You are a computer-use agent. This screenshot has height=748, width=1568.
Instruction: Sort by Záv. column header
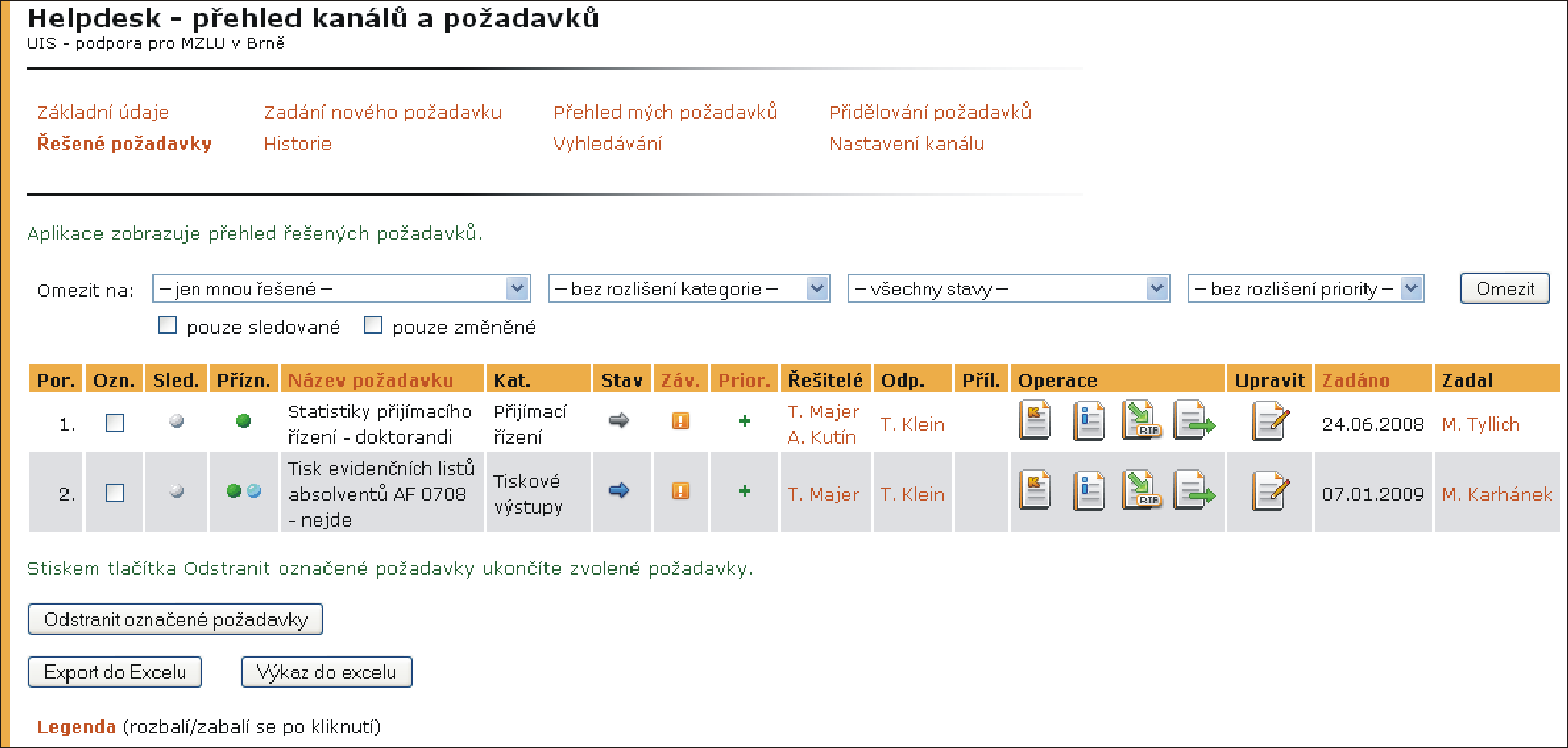681,380
